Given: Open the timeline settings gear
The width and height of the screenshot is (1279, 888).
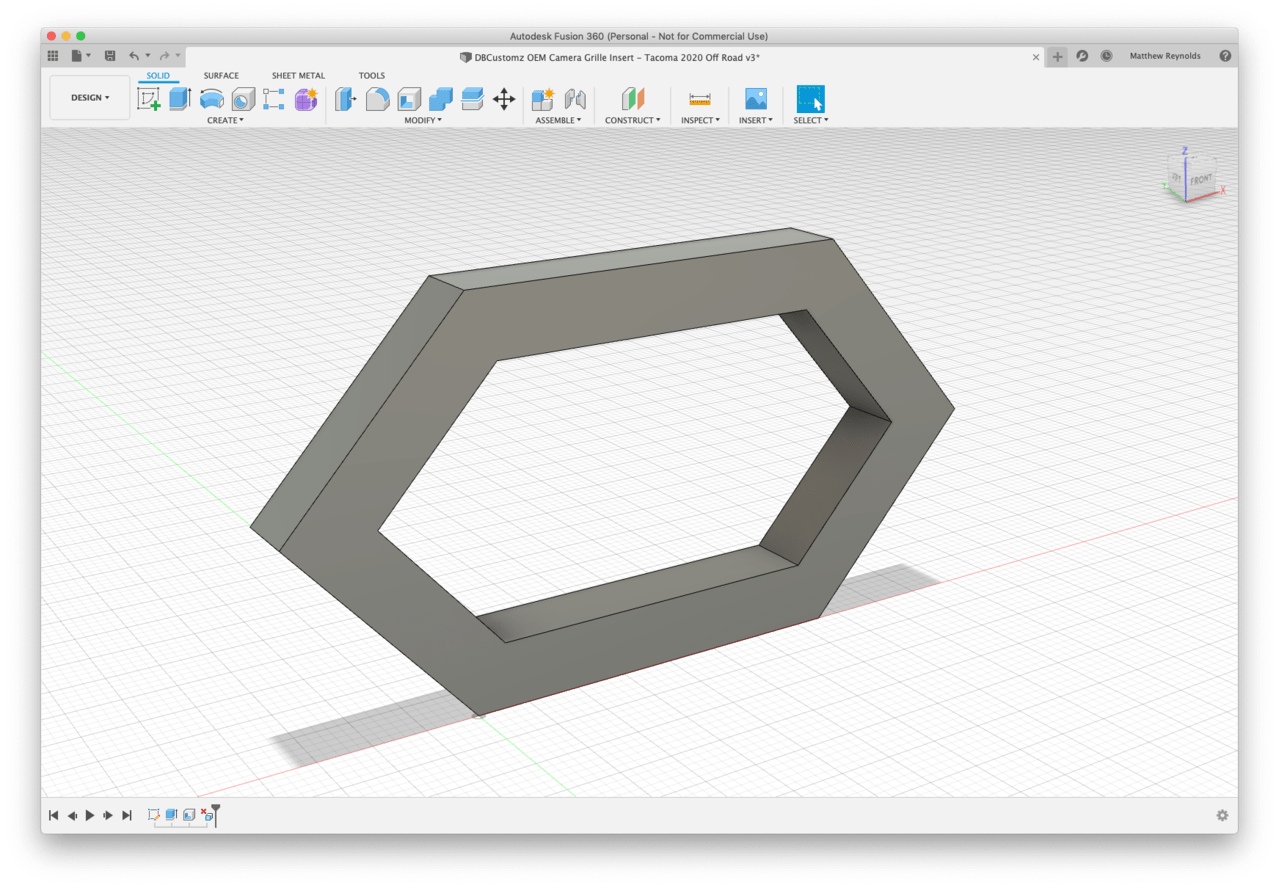Looking at the screenshot, I should point(1222,816).
